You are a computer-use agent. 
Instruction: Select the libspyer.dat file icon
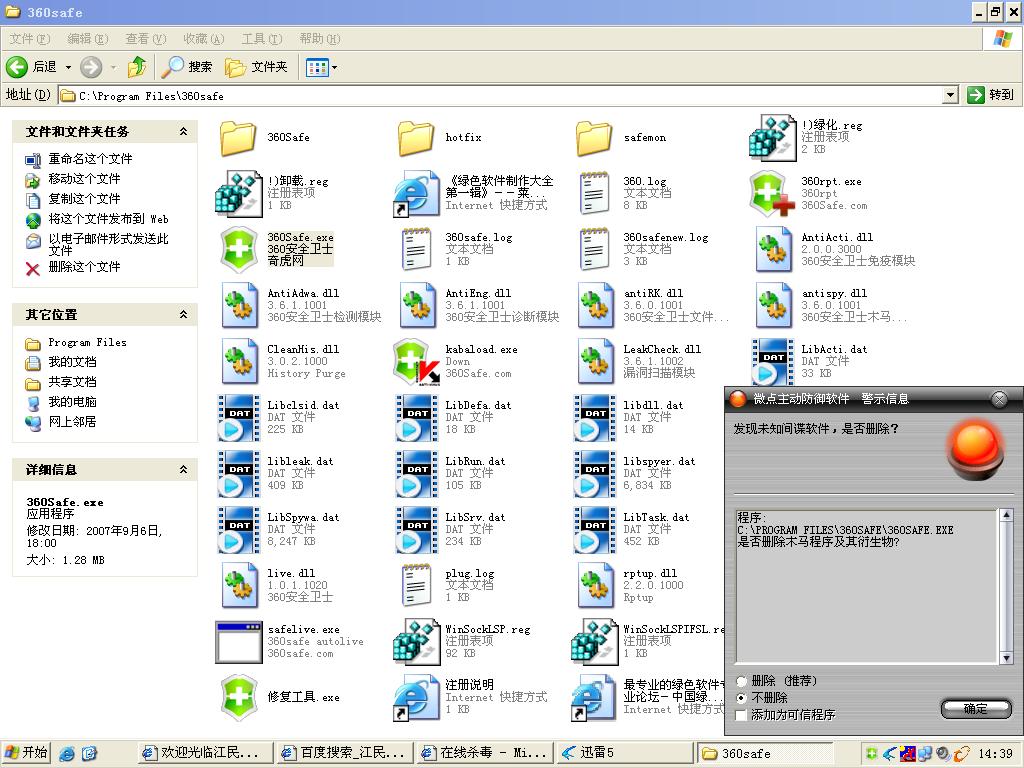594,474
